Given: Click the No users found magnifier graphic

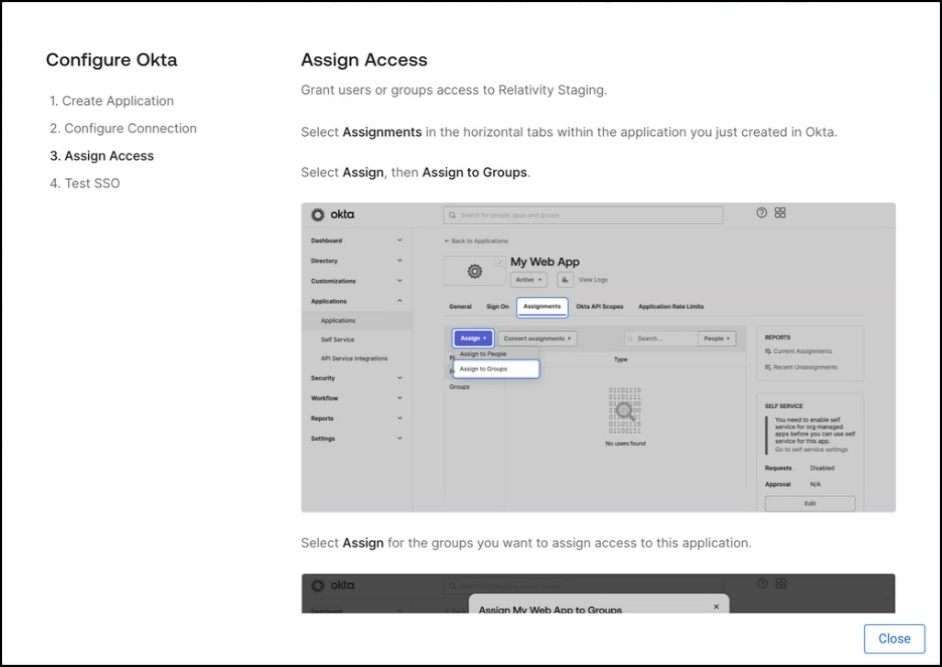Looking at the screenshot, I should coord(625,410).
